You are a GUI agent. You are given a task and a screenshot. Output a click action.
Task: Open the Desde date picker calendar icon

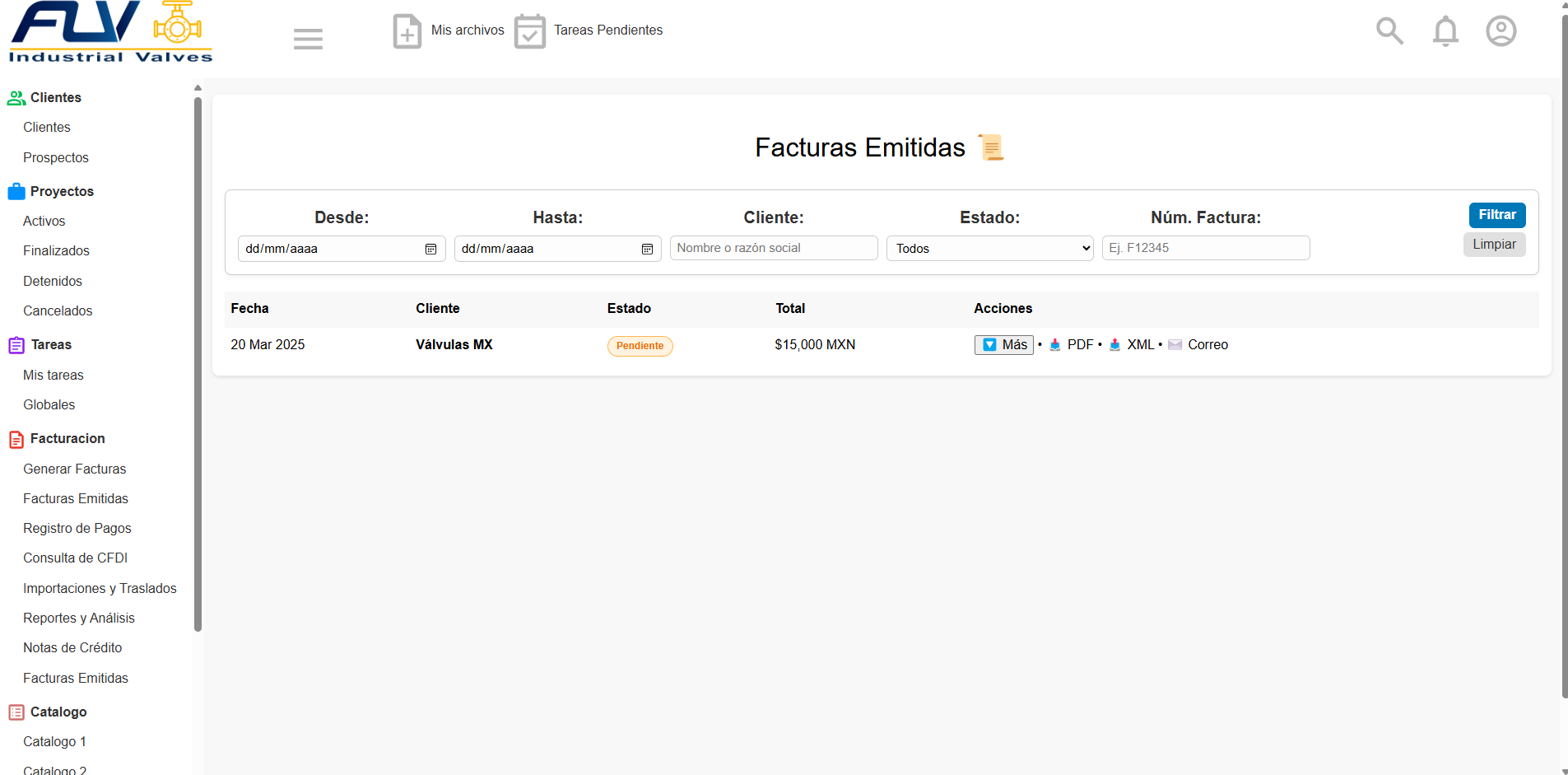coord(430,249)
